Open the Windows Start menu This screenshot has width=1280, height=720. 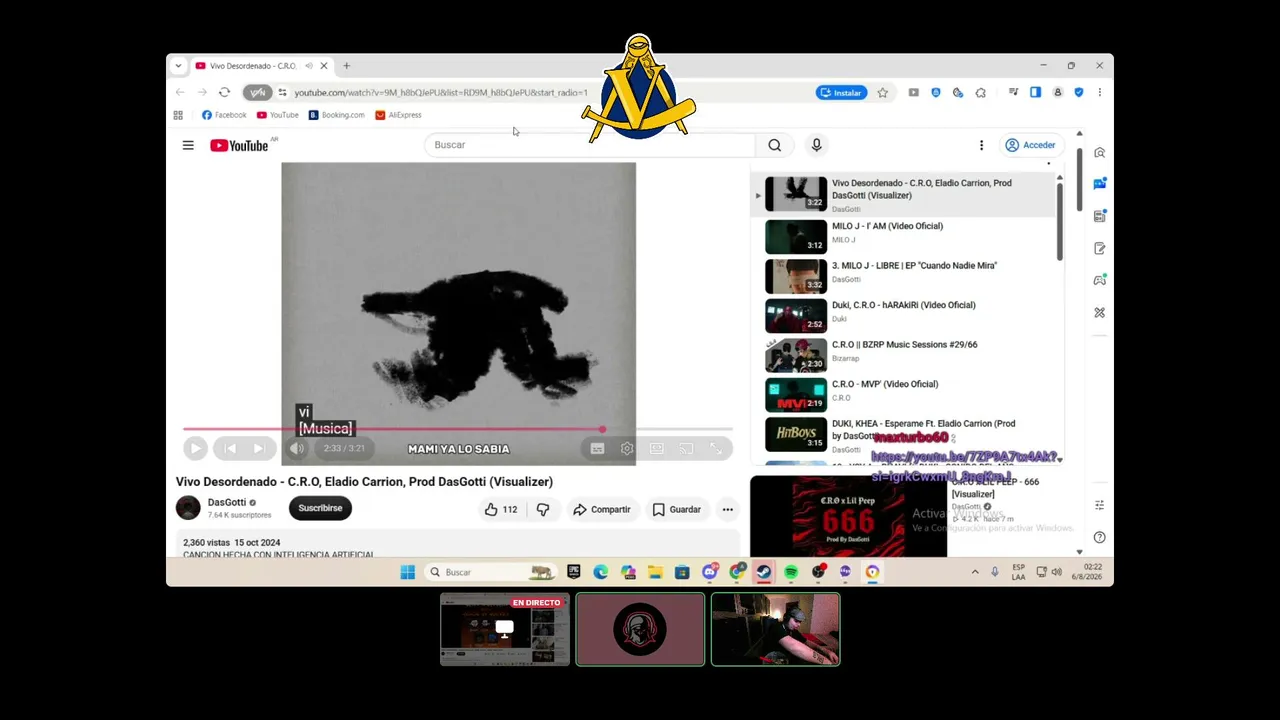[x=408, y=572]
